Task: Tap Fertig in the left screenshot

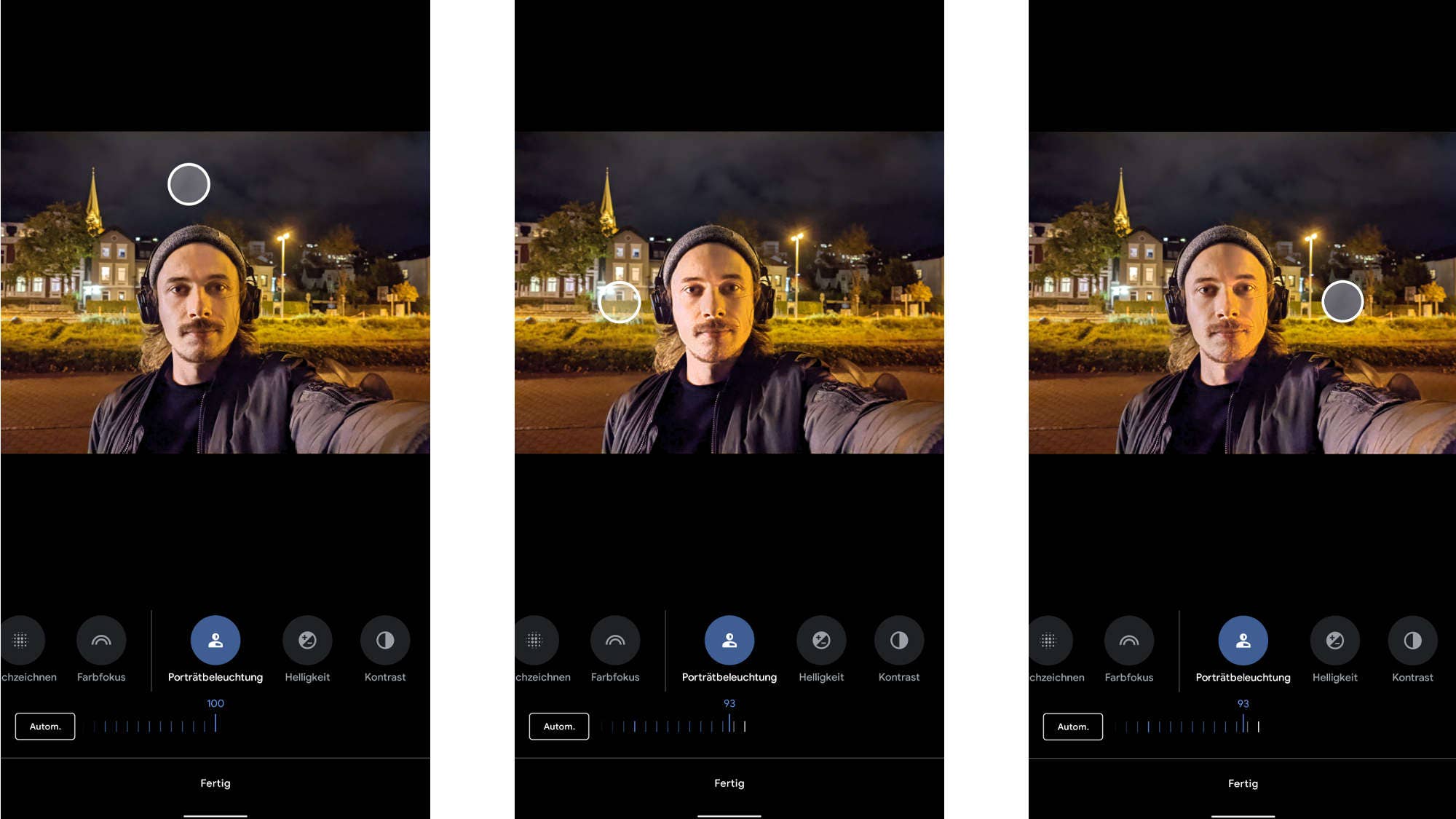Action: (x=215, y=783)
